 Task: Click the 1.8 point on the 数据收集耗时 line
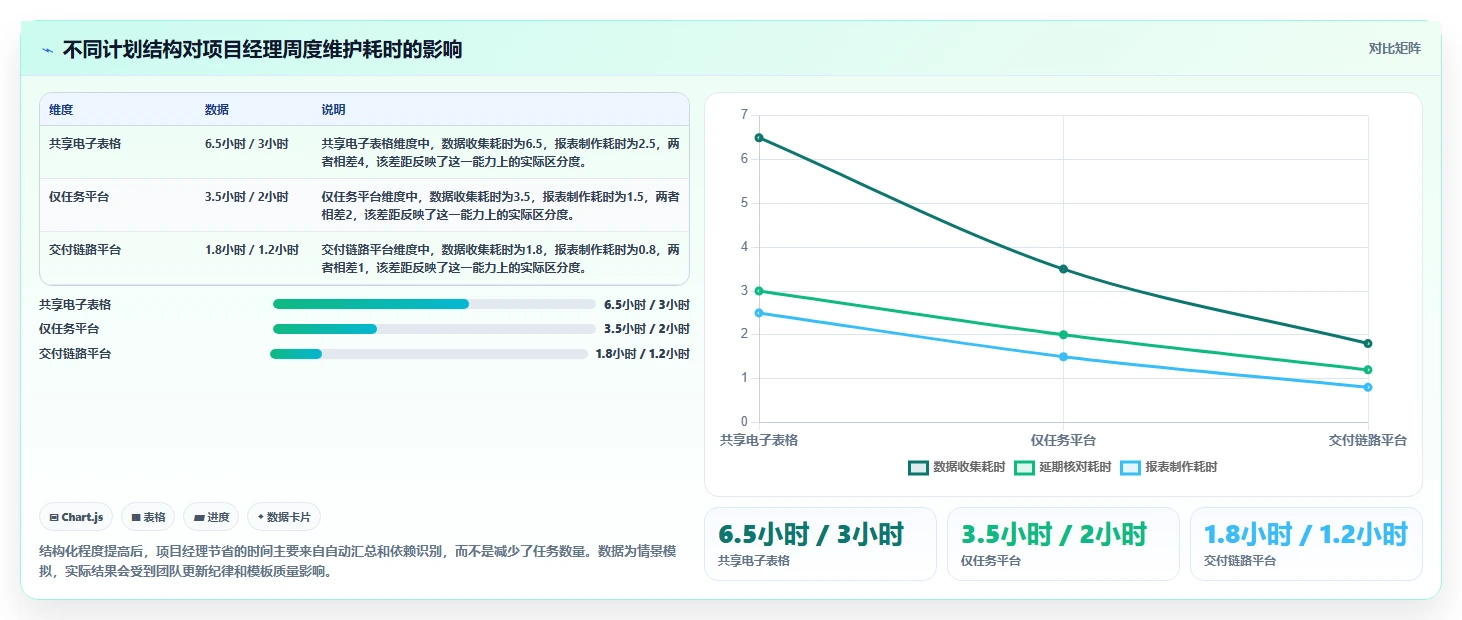(x=1368, y=344)
